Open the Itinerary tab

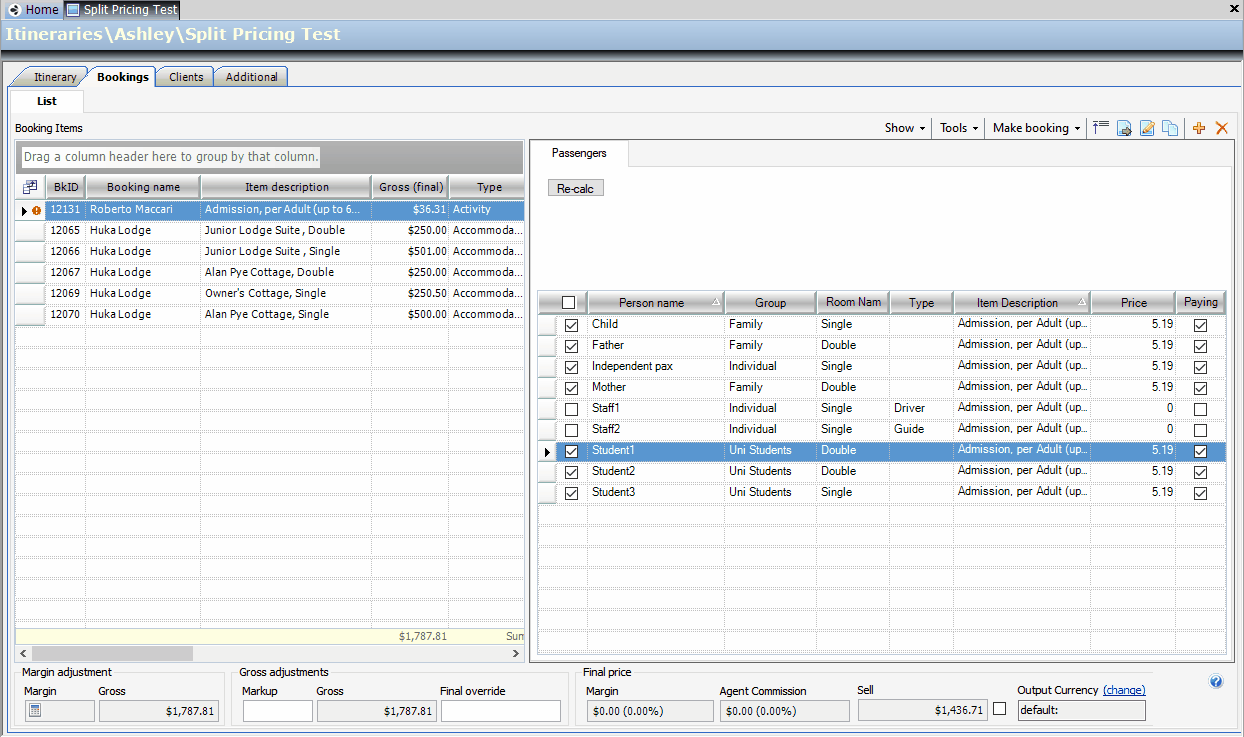[55, 77]
